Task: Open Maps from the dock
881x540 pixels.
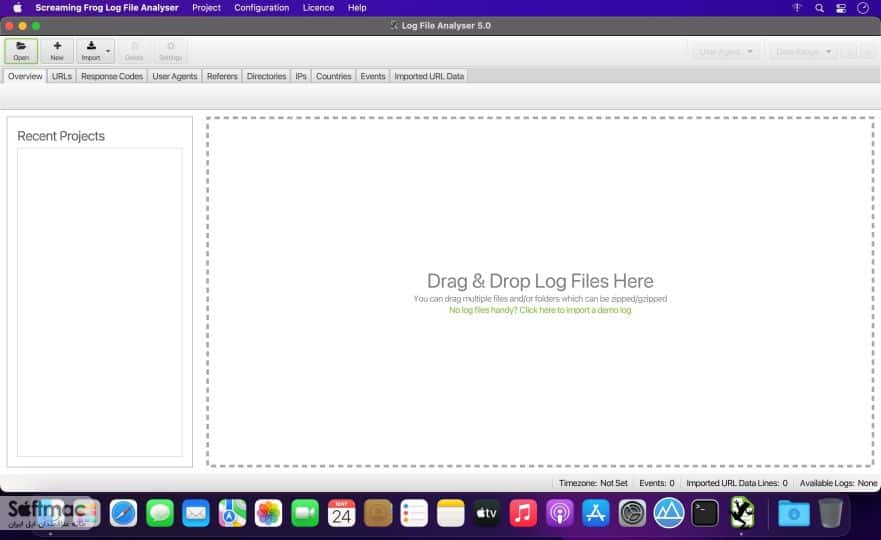Action: click(232, 513)
